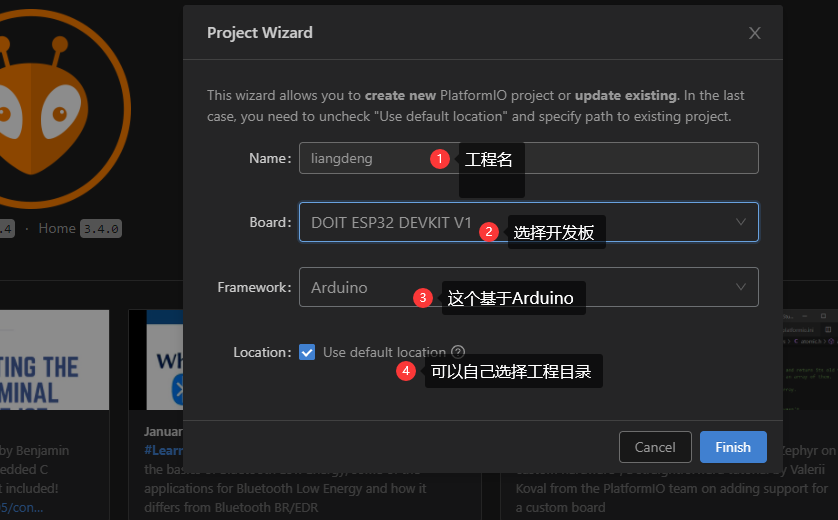Close the Project Wizard dialog
The image size is (838, 520).
(754, 33)
